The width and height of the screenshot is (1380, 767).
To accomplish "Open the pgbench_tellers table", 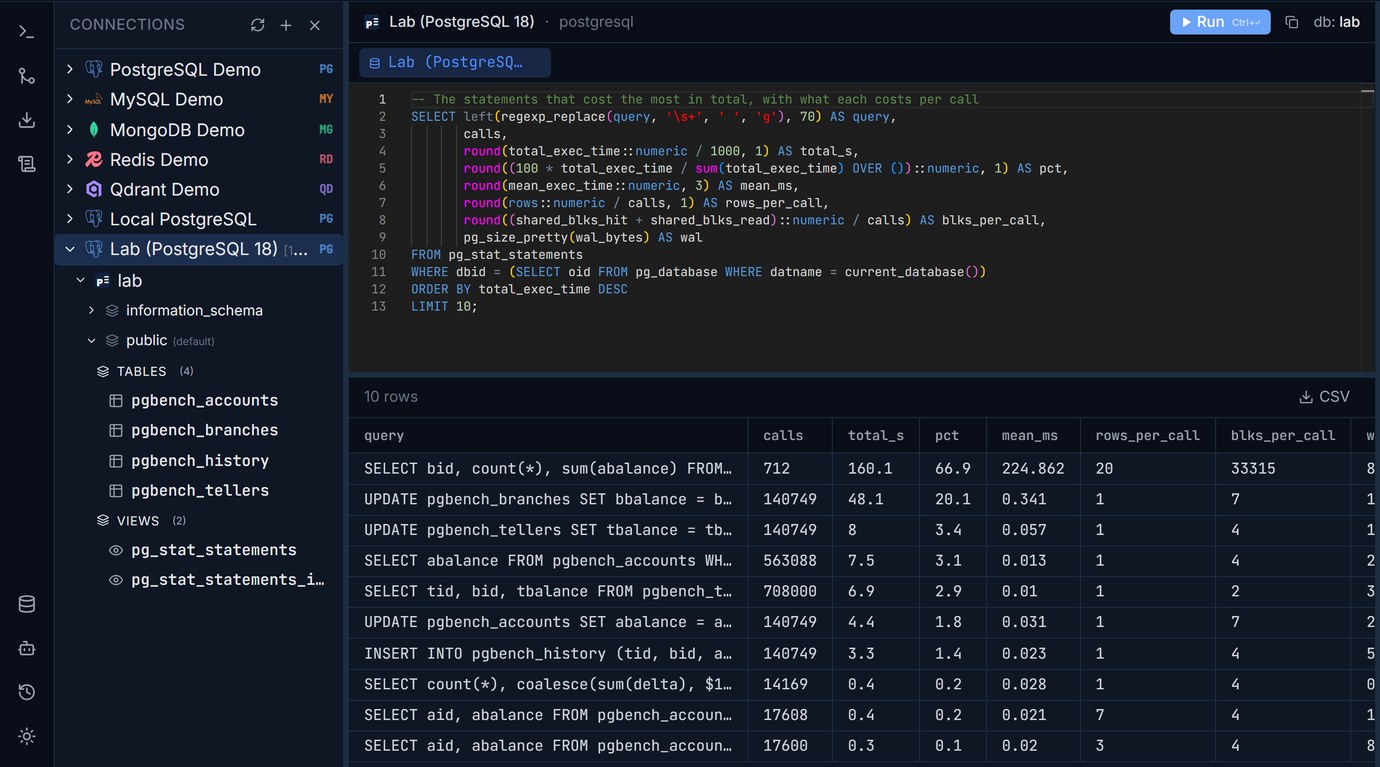I will point(200,490).
